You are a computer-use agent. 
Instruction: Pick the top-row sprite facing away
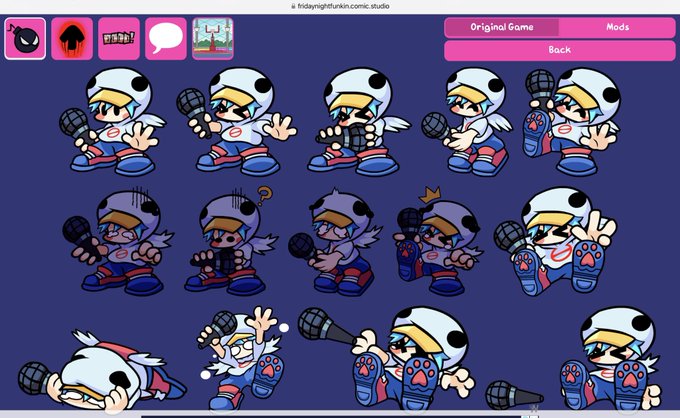pyautogui.click(x=466, y=121)
